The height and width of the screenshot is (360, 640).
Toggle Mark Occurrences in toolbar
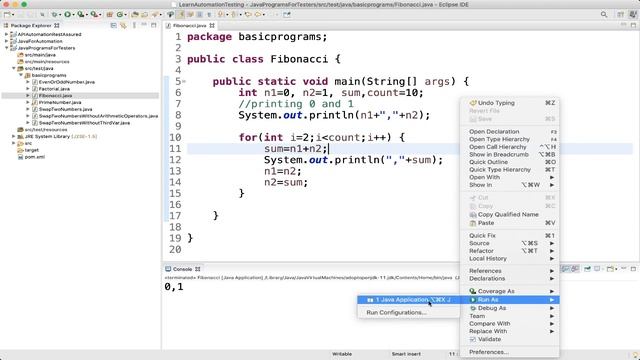click(x=180, y=15)
